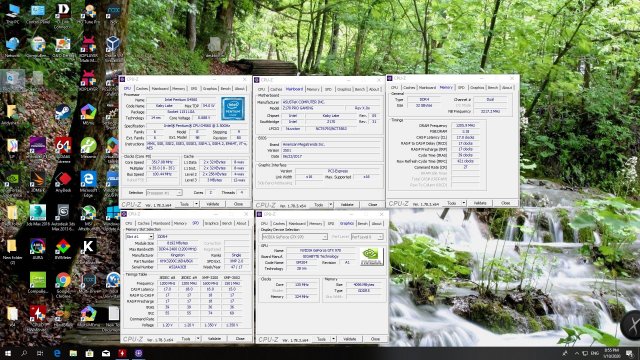
Task: Open the Microsoft Edge desktop shortcut
Action: (88, 184)
